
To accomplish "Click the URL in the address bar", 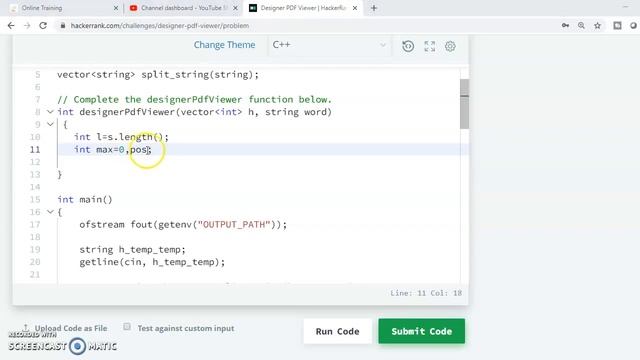I will click(x=160, y=26).
